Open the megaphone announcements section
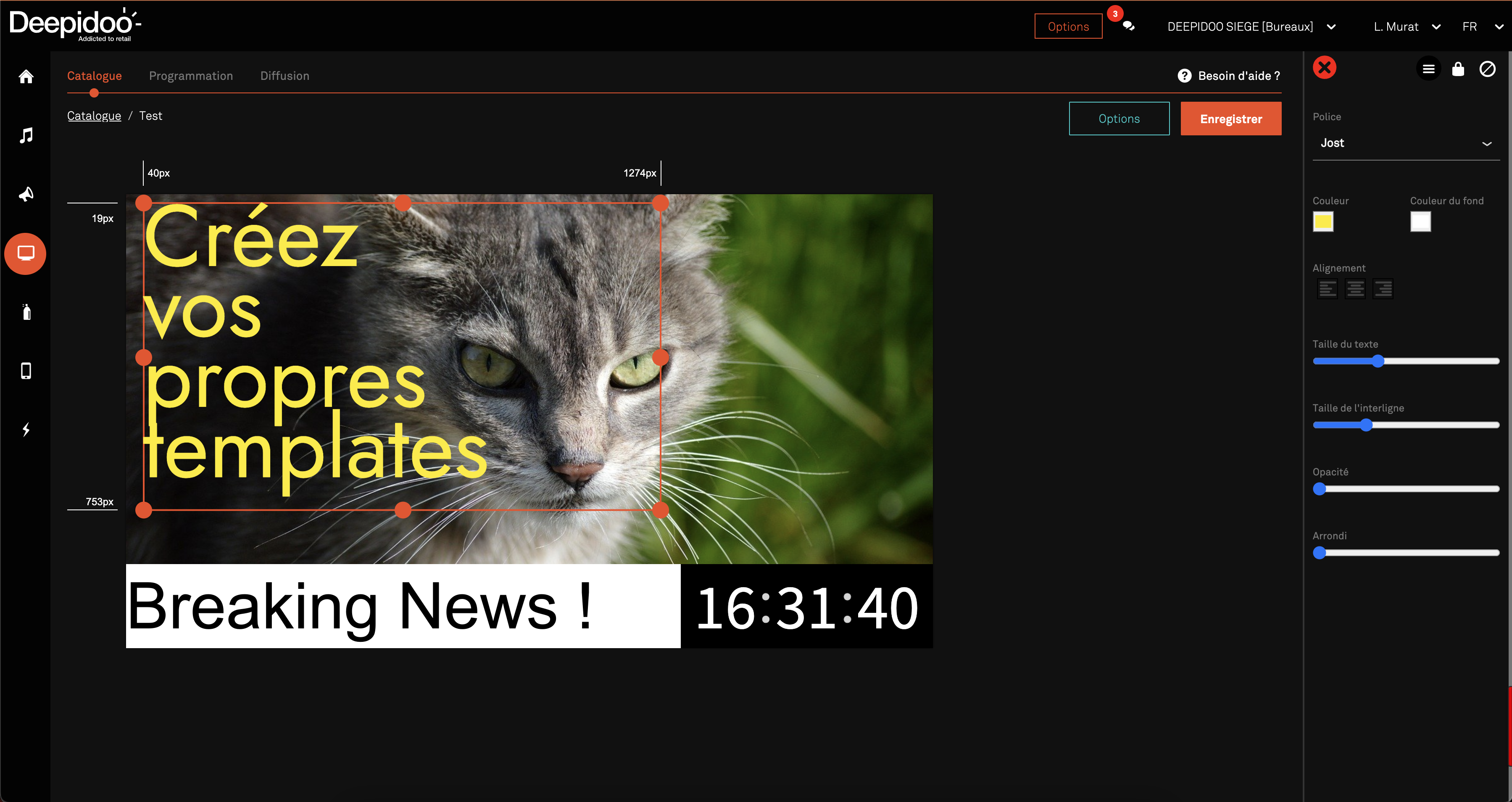Screen dimensions: 1512x802 26,194
